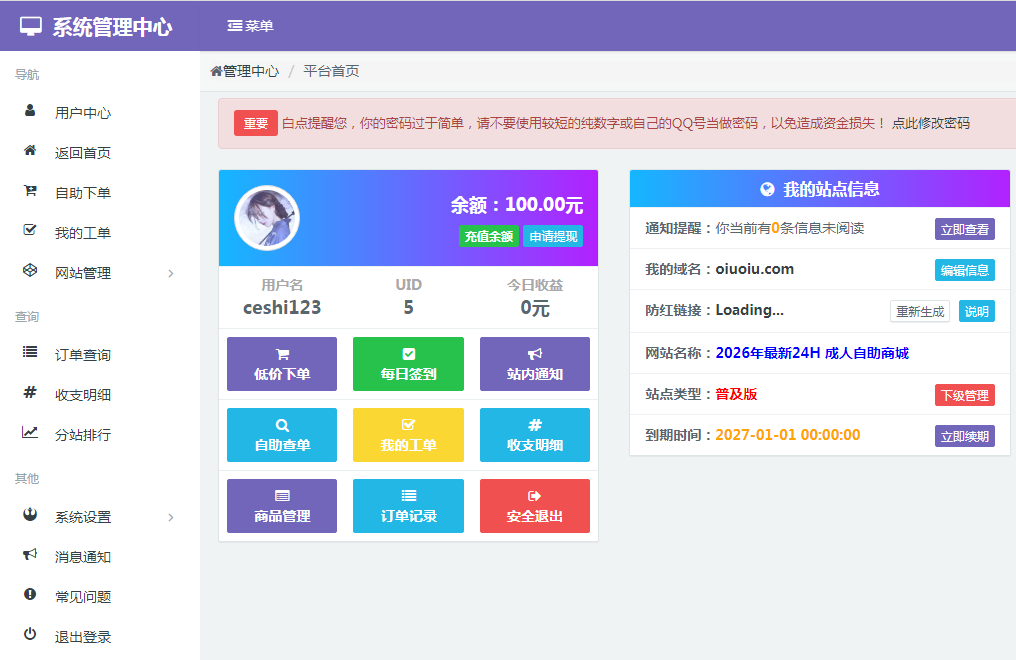Image resolution: width=1016 pixels, height=660 pixels.
Task: Click the red 安全退出 tile
Action: 534,506
